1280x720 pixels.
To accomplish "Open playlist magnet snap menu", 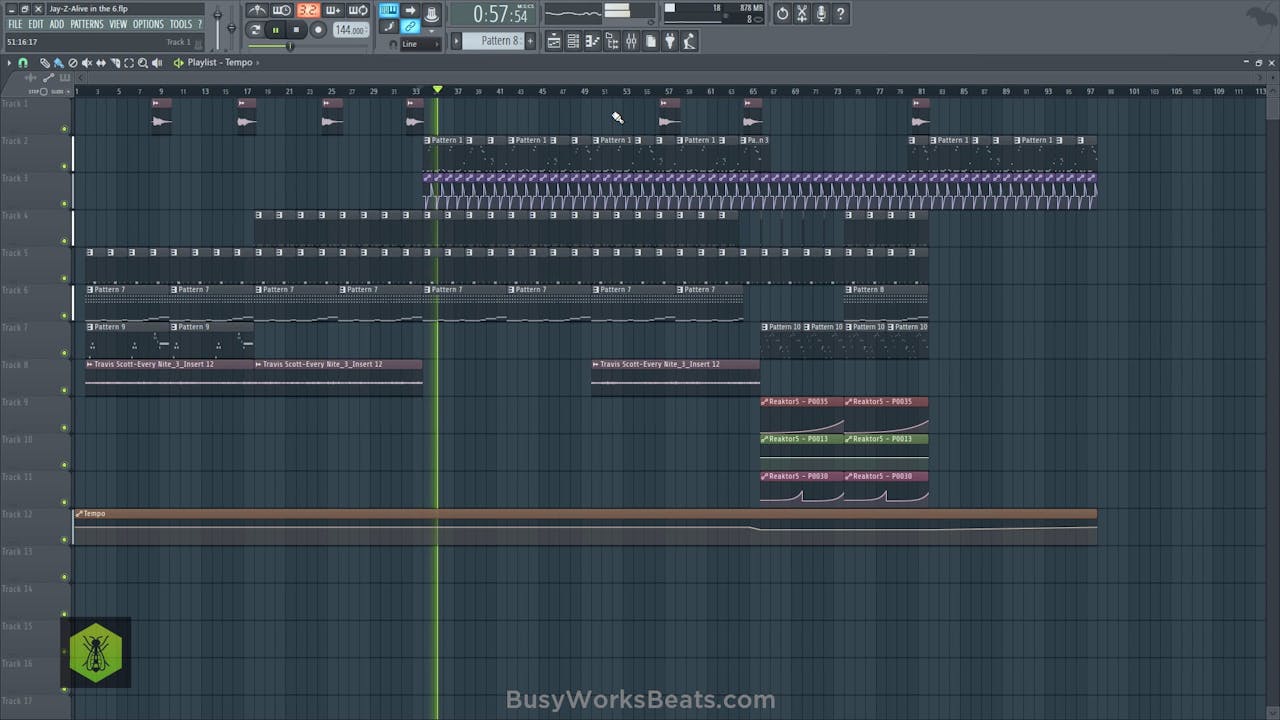I will point(23,63).
